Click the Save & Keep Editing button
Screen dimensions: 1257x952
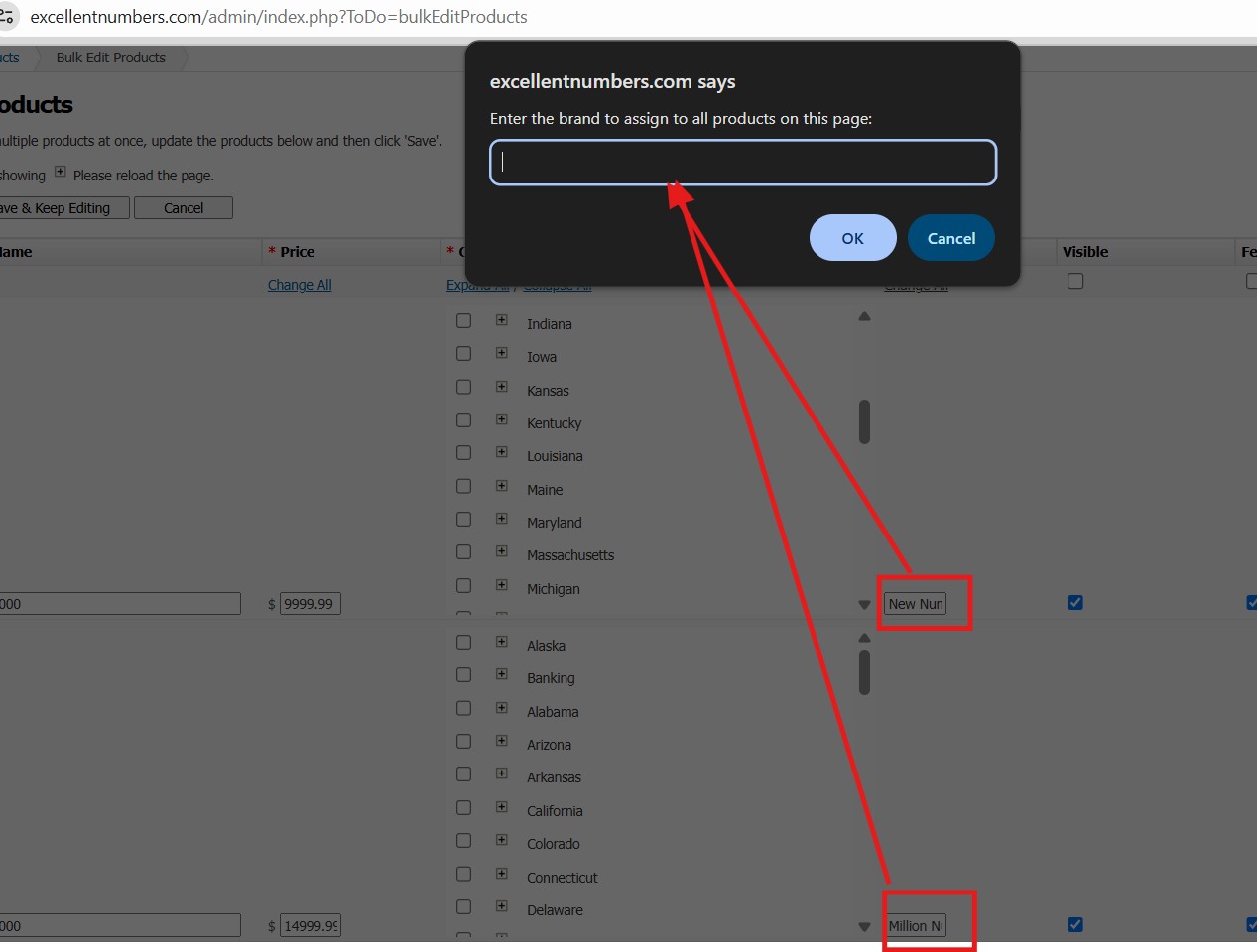63,208
